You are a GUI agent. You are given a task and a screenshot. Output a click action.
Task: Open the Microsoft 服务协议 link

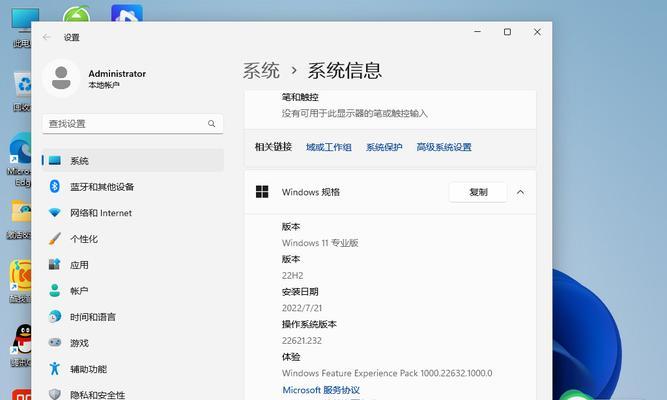321,390
